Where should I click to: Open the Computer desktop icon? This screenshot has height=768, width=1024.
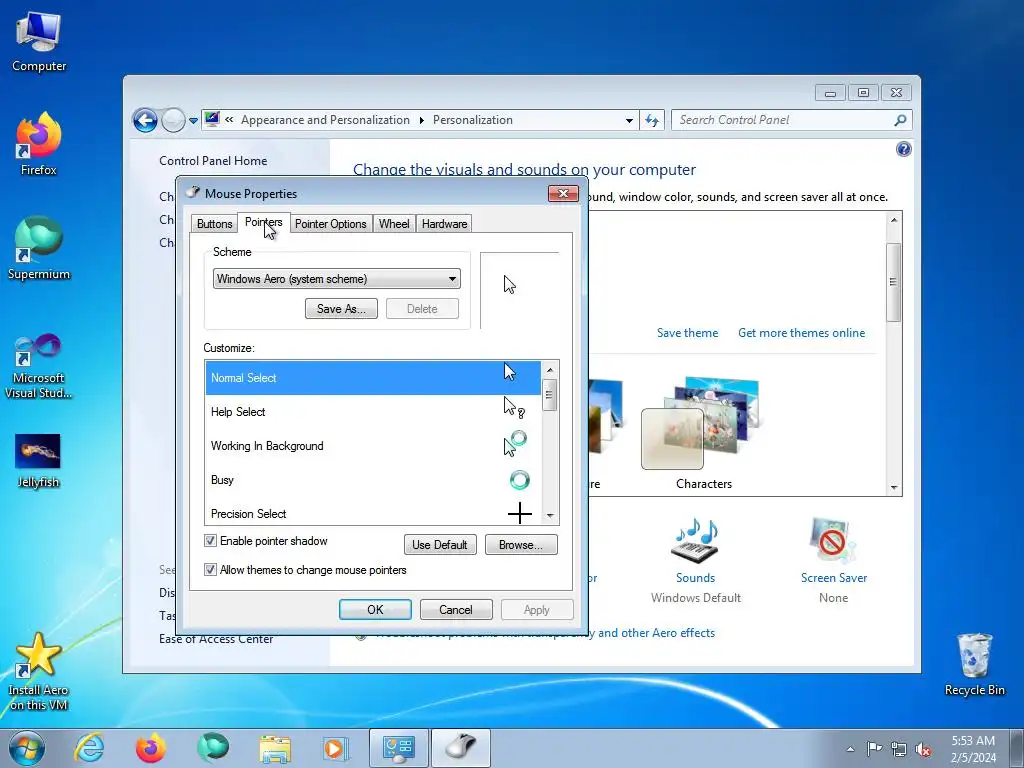pos(39,42)
